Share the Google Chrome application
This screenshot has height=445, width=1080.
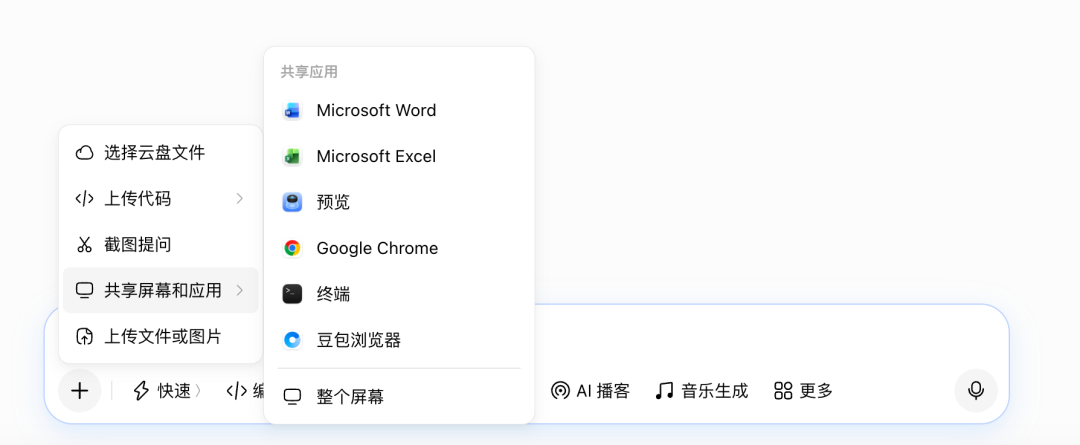399,249
